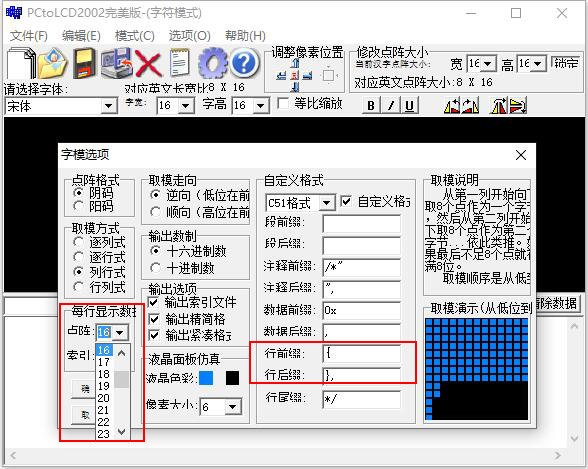Choose 23 in the 点阵 list
The height and width of the screenshot is (469, 588).
[104, 434]
